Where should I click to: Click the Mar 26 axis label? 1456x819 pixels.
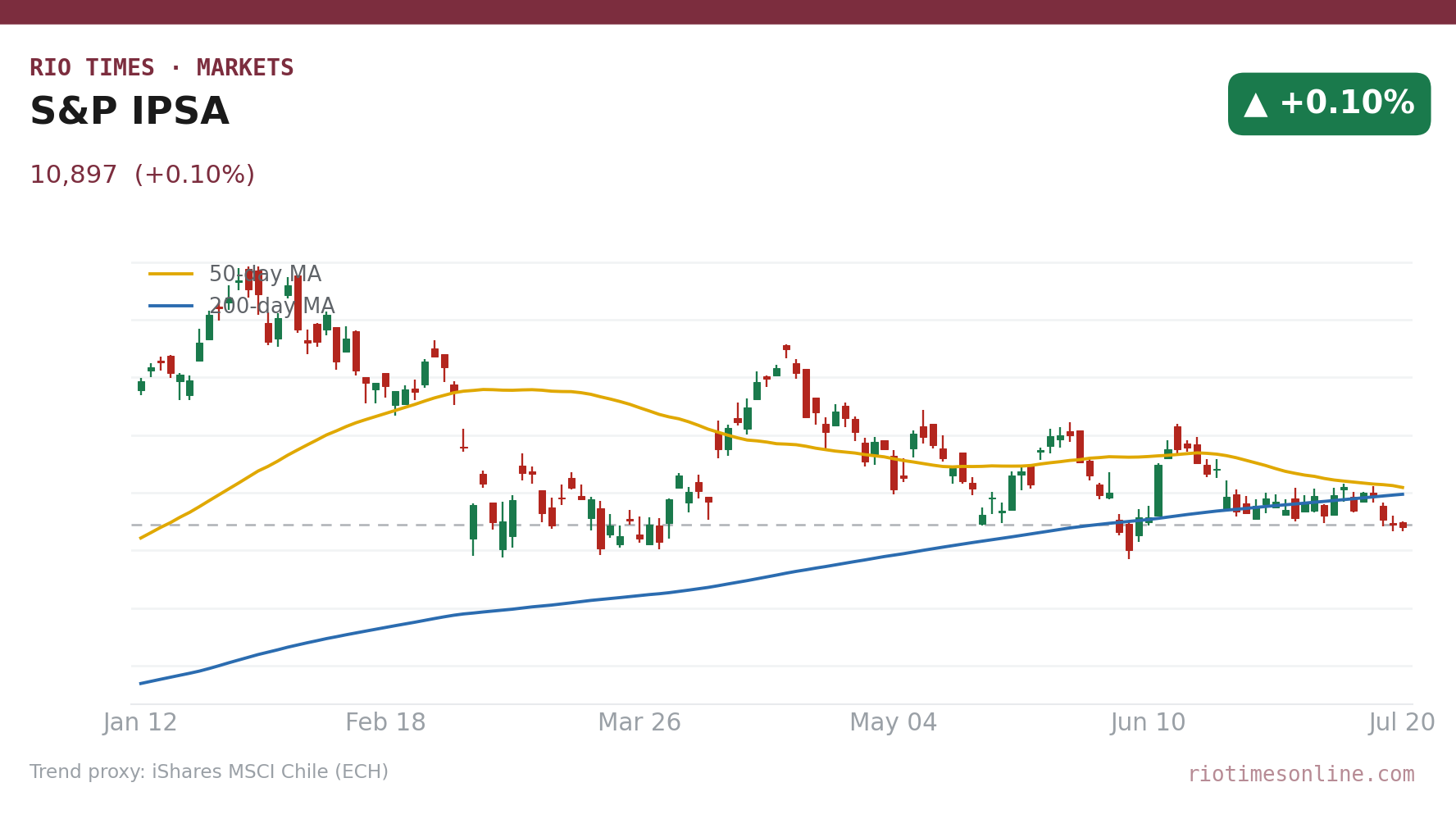[639, 723]
